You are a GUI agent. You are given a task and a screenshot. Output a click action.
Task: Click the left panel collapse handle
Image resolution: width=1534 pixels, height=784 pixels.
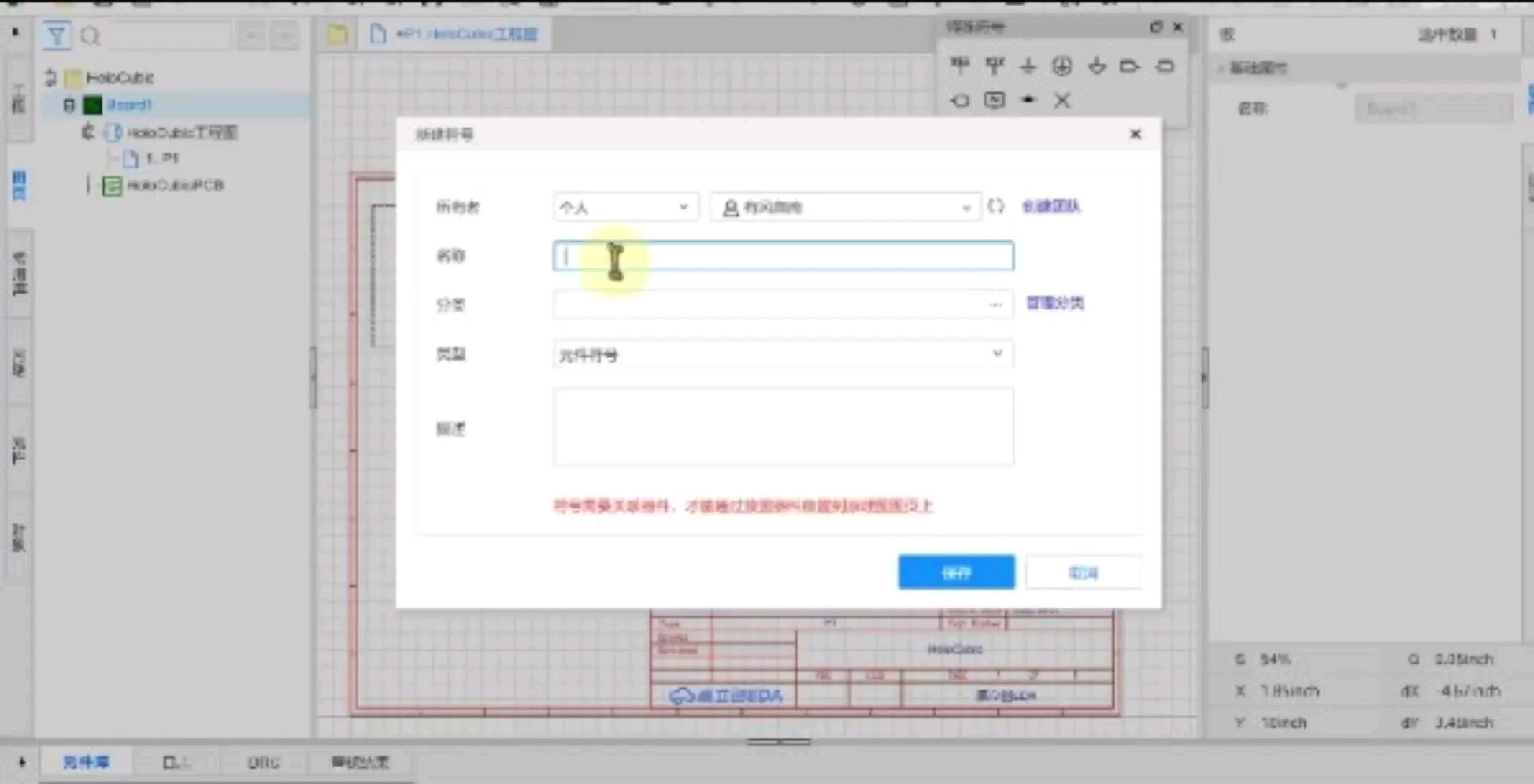coord(313,379)
